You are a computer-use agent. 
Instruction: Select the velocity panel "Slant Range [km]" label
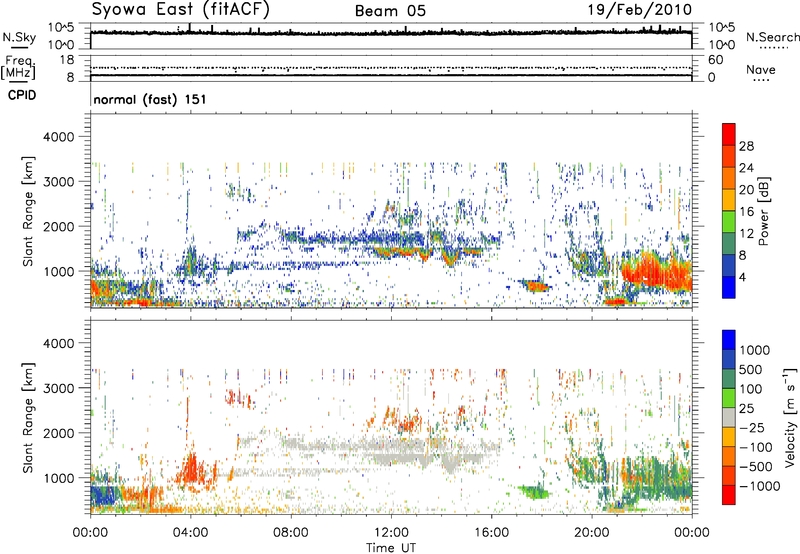click(x=29, y=418)
